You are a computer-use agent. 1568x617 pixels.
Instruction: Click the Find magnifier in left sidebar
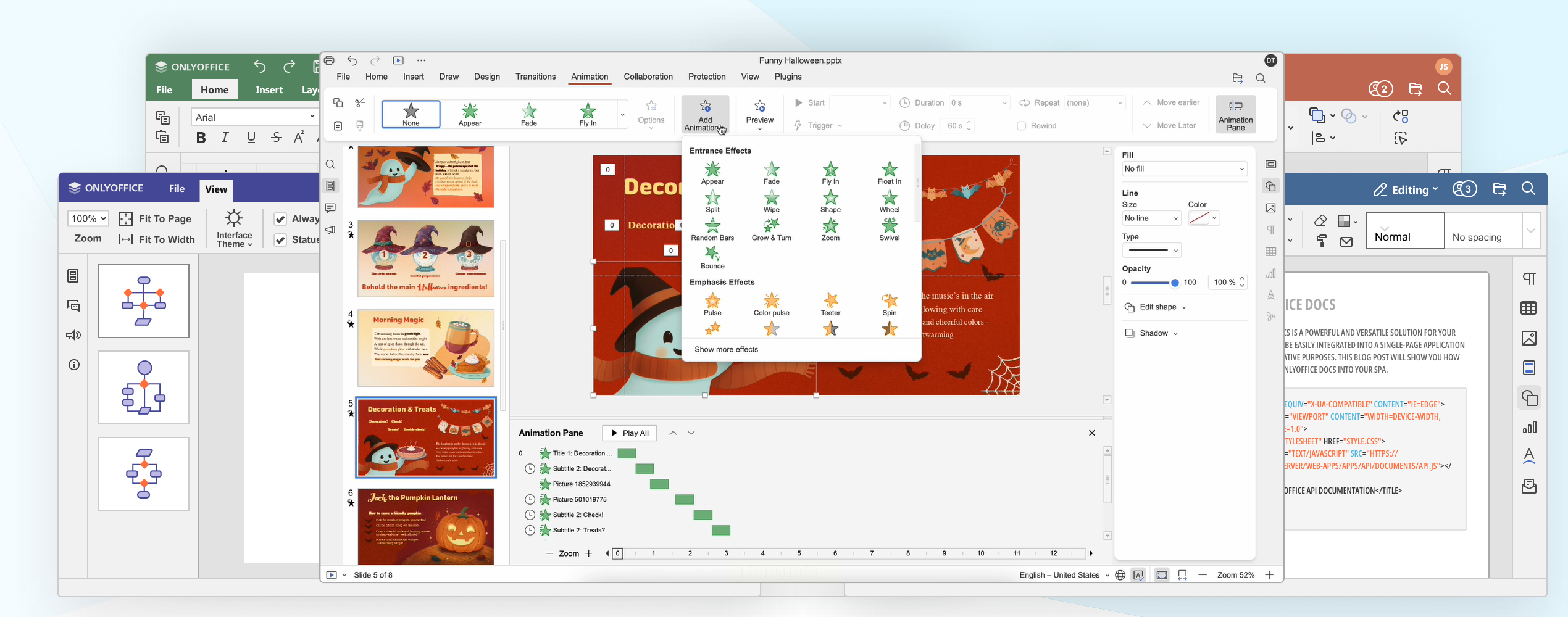pyautogui.click(x=330, y=165)
